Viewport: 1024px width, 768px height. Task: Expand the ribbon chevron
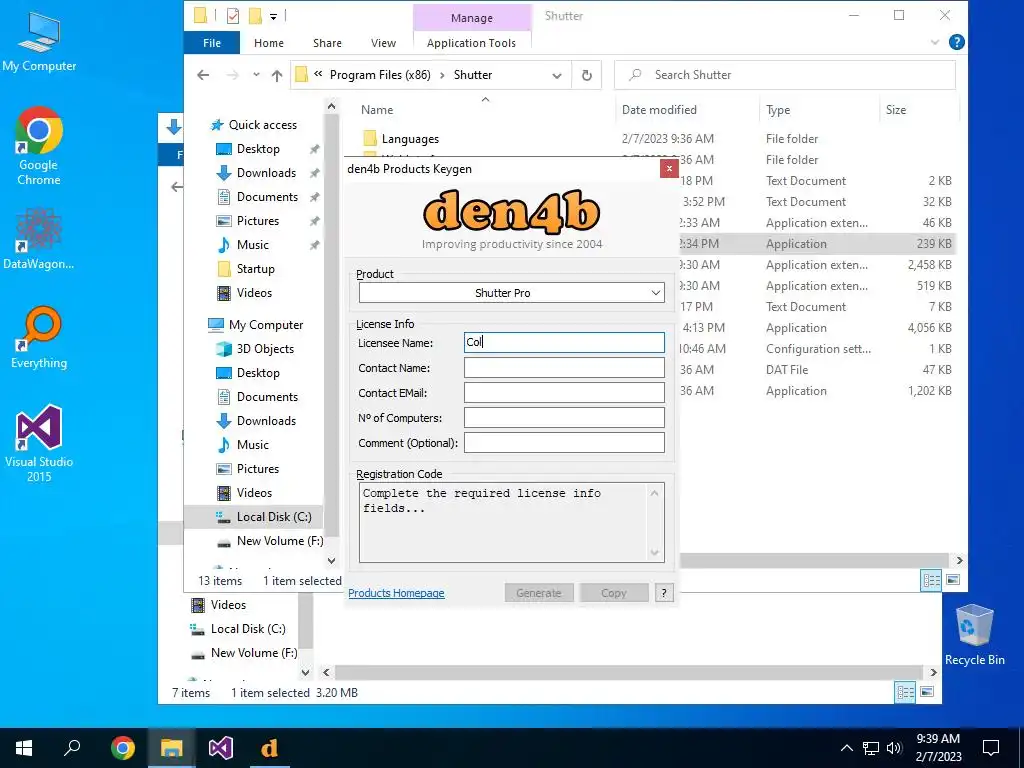[935, 42]
